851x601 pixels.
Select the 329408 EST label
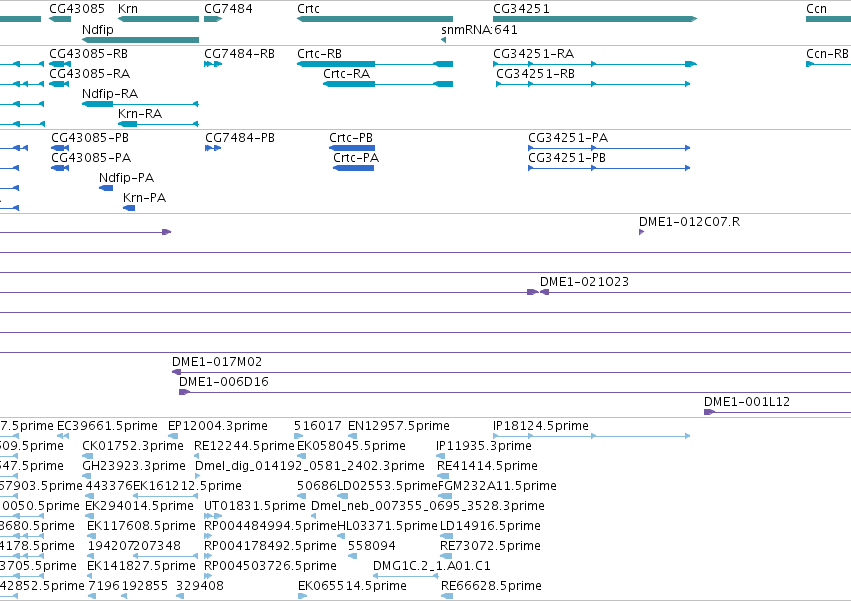click(200, 586)
